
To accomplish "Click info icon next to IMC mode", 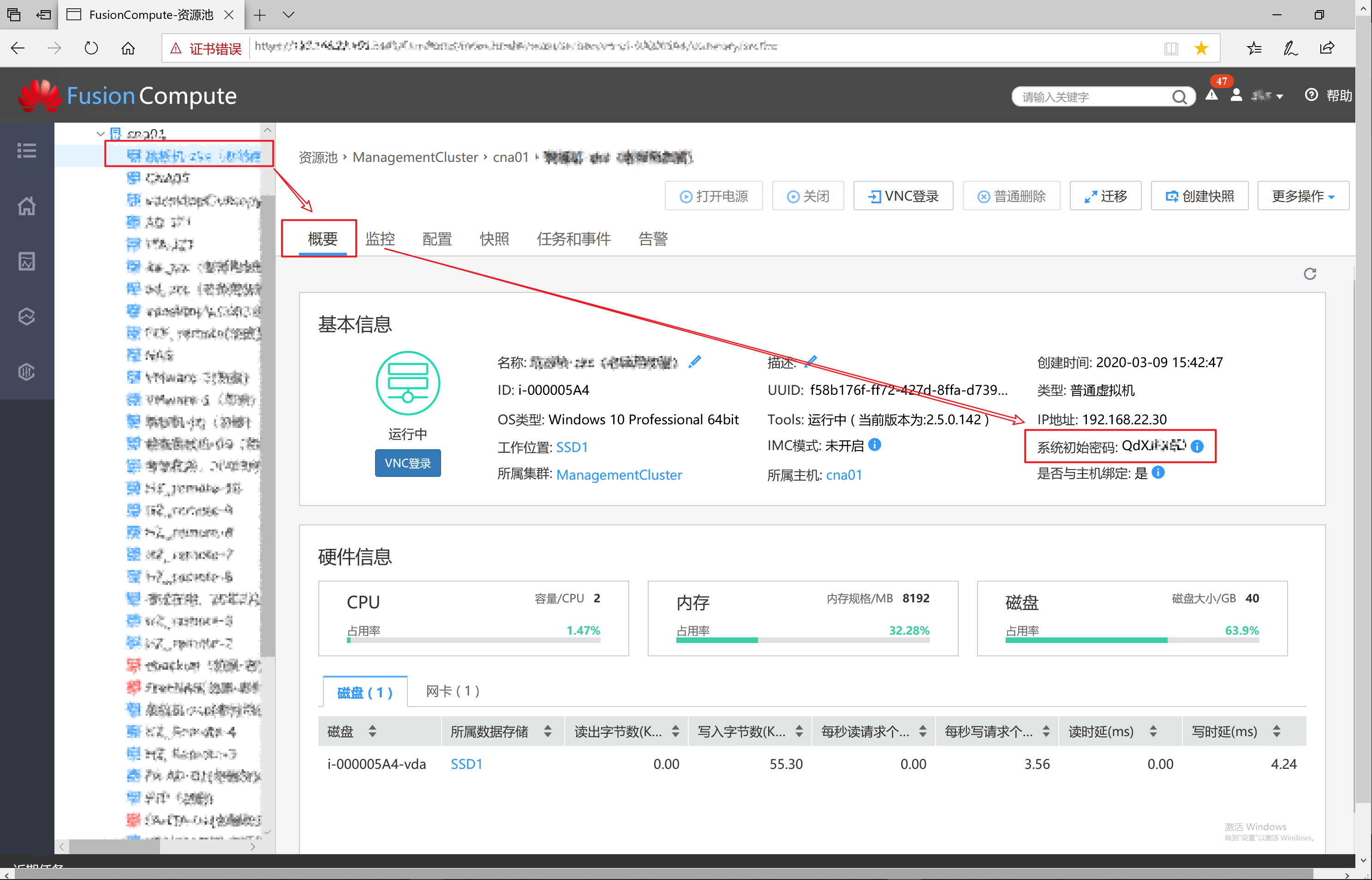I will (x=874, y=445).
